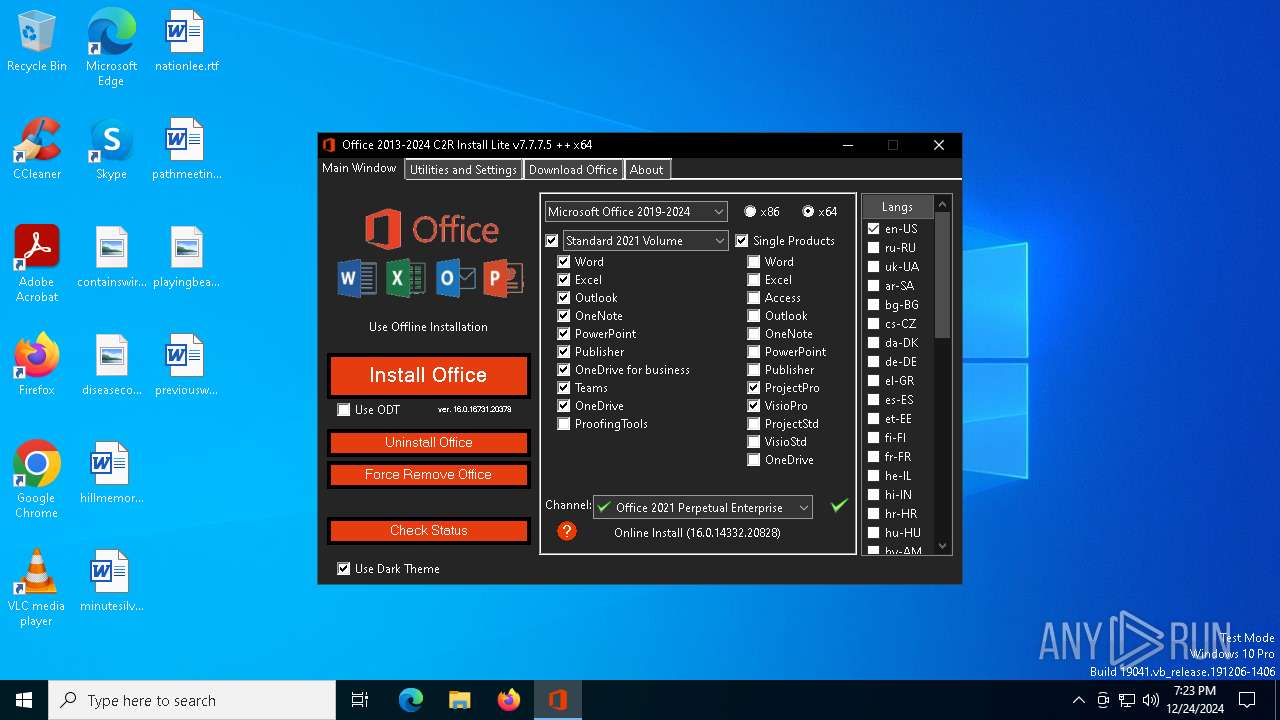Uncheck the OneDrive for business checkbox
1280x720 pixels.
point(564,370)
